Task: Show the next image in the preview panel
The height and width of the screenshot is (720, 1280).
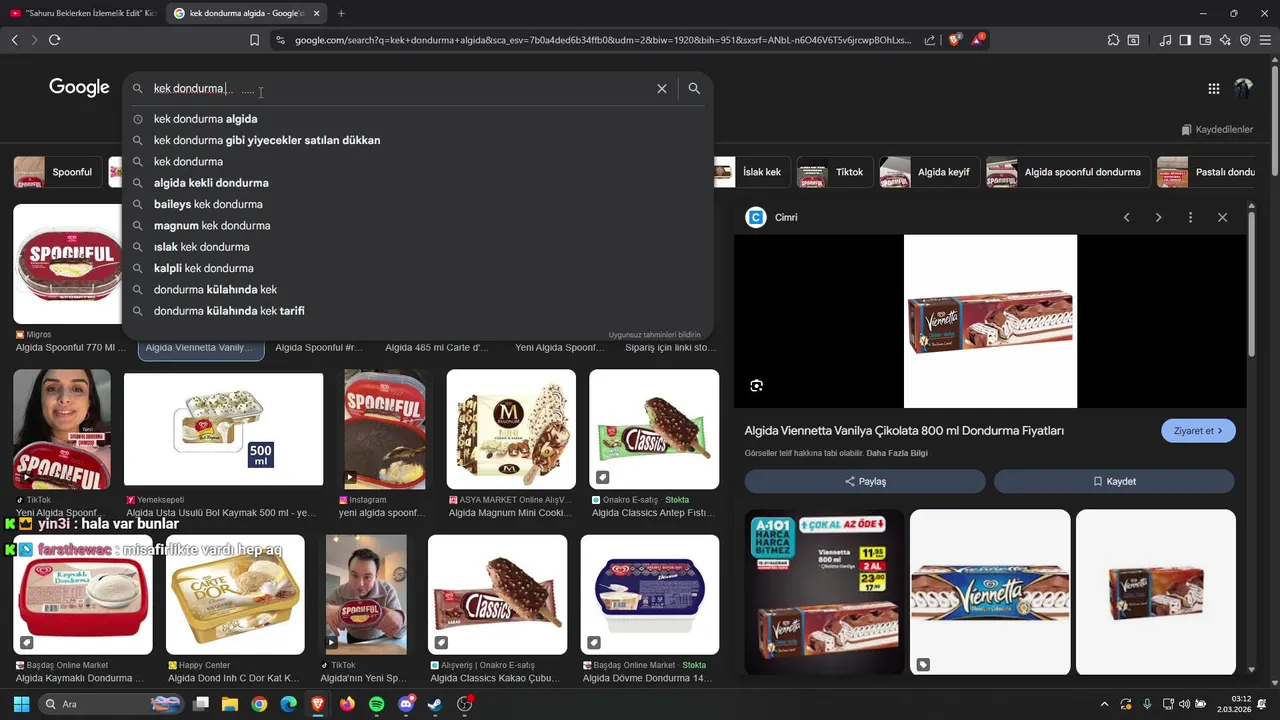Action: pos(1158,217)
